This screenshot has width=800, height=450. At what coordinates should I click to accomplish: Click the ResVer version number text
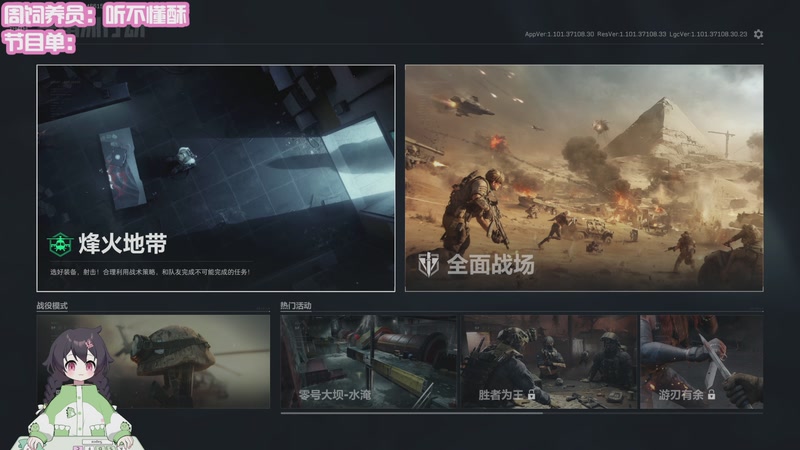(x=632, y=34)
